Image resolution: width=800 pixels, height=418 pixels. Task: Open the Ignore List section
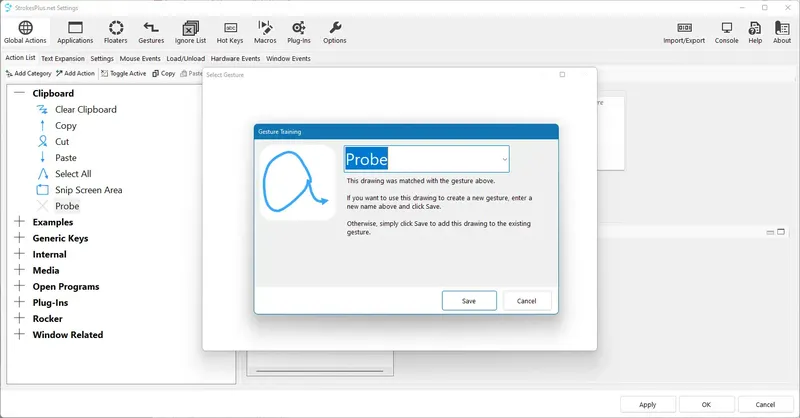click(x=190, y=32)
